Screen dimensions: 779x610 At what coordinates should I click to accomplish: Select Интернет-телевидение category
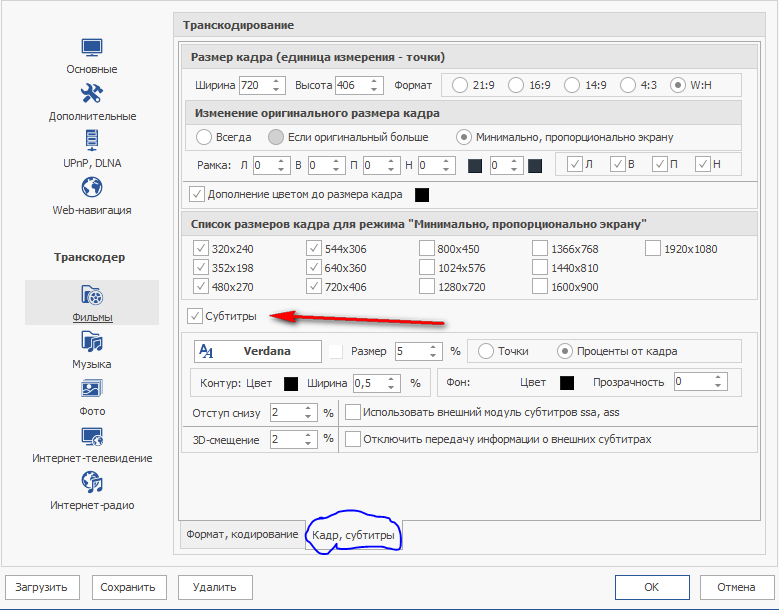click(92, 445)
